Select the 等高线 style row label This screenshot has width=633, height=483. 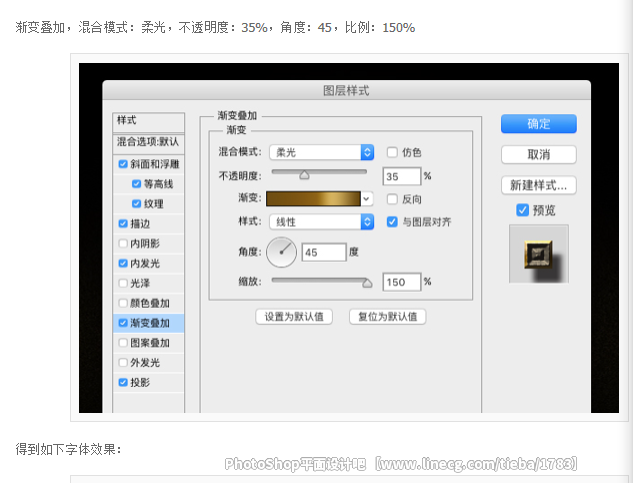click(159, 184)
